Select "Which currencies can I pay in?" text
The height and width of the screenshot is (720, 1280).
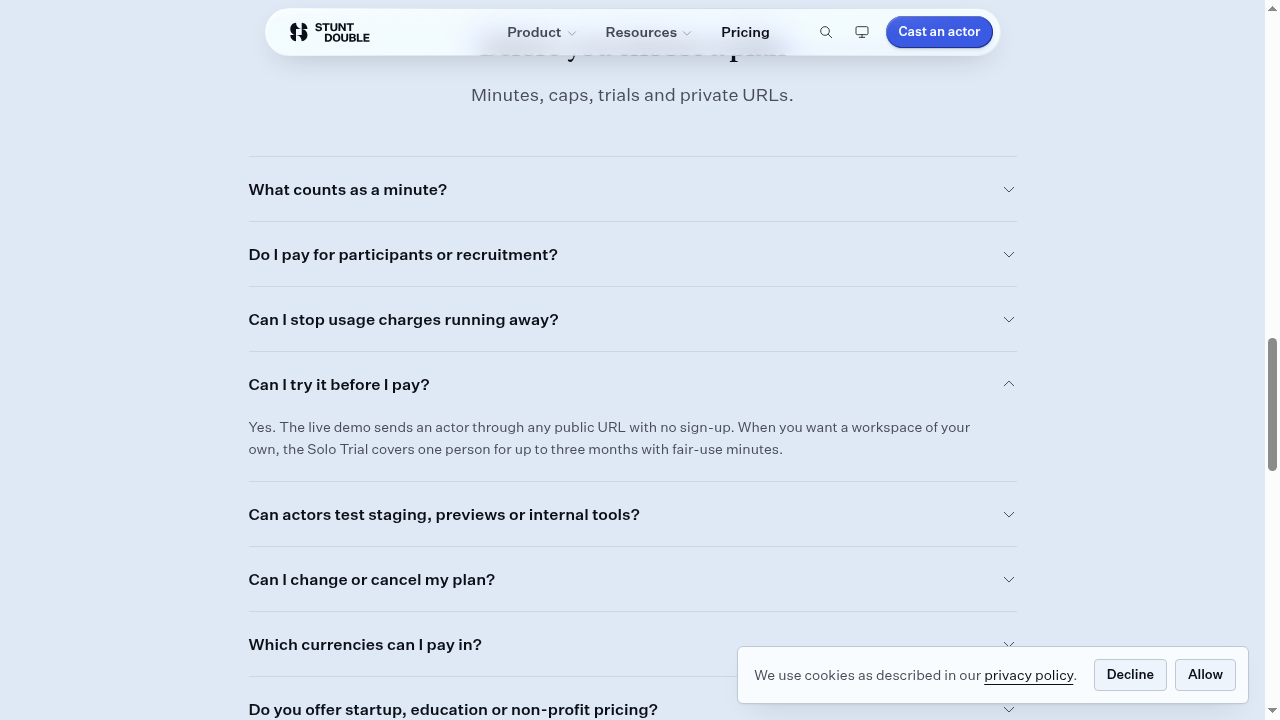click(365, 644)
